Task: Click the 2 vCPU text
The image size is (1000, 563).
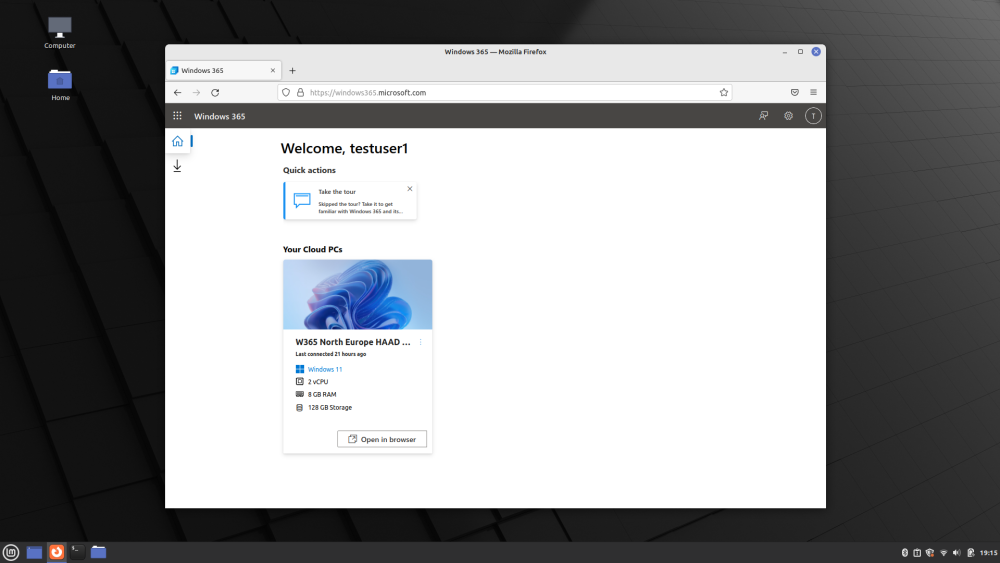Action: point(318,382)
